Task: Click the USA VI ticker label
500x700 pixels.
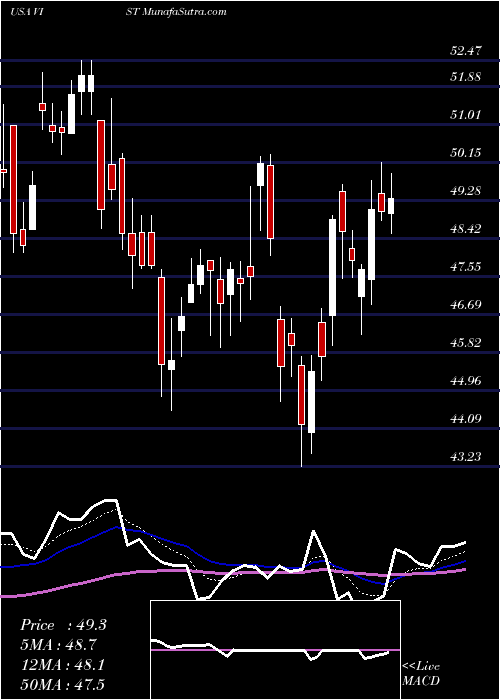Action: [26, 12]
